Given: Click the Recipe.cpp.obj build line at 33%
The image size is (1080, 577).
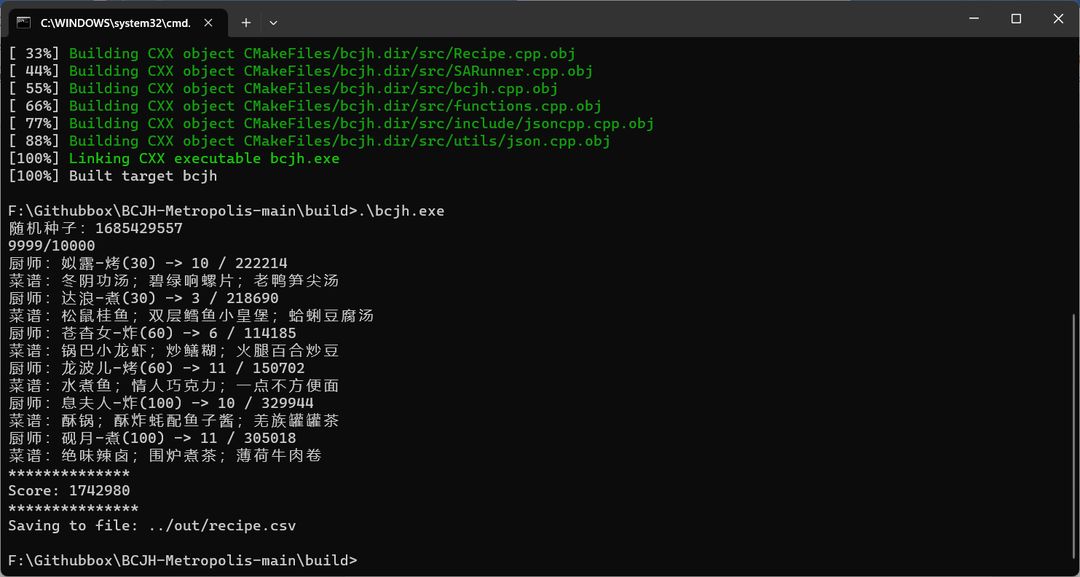Looking at the screenshot, I should coord(292,53).
